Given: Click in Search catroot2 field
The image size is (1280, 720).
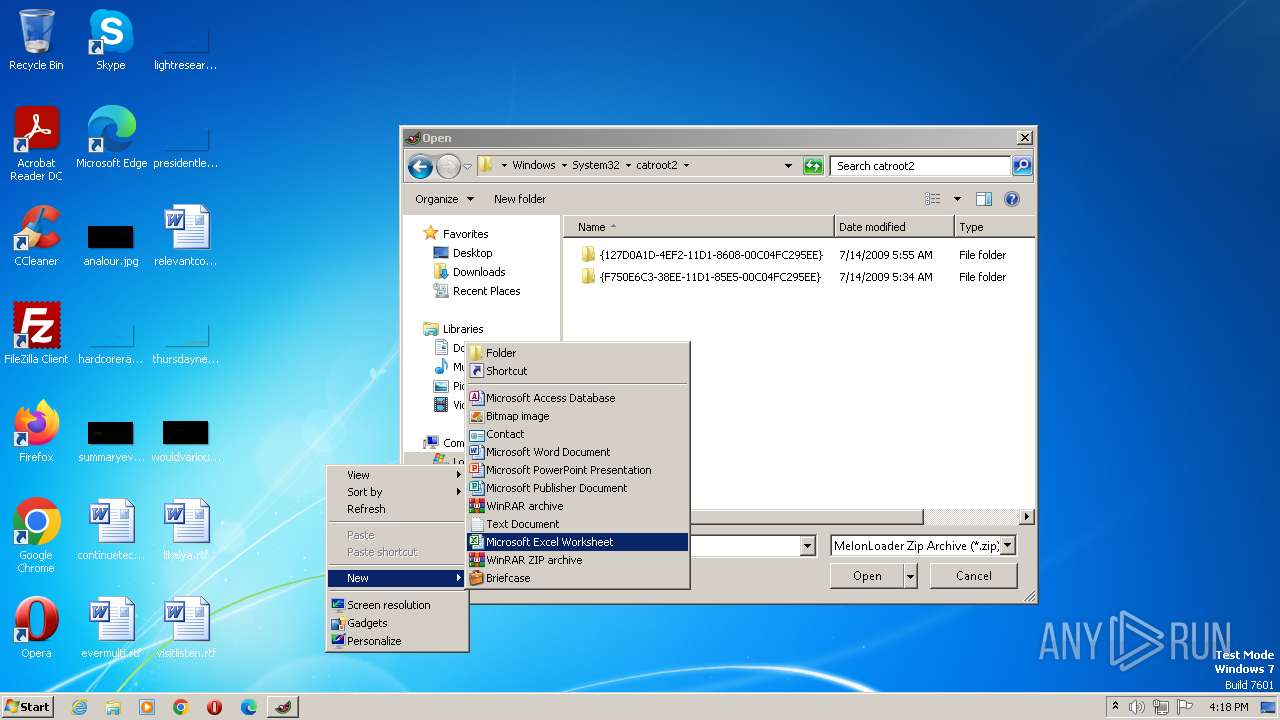Looking at the screenshot, I should (920, 166).
